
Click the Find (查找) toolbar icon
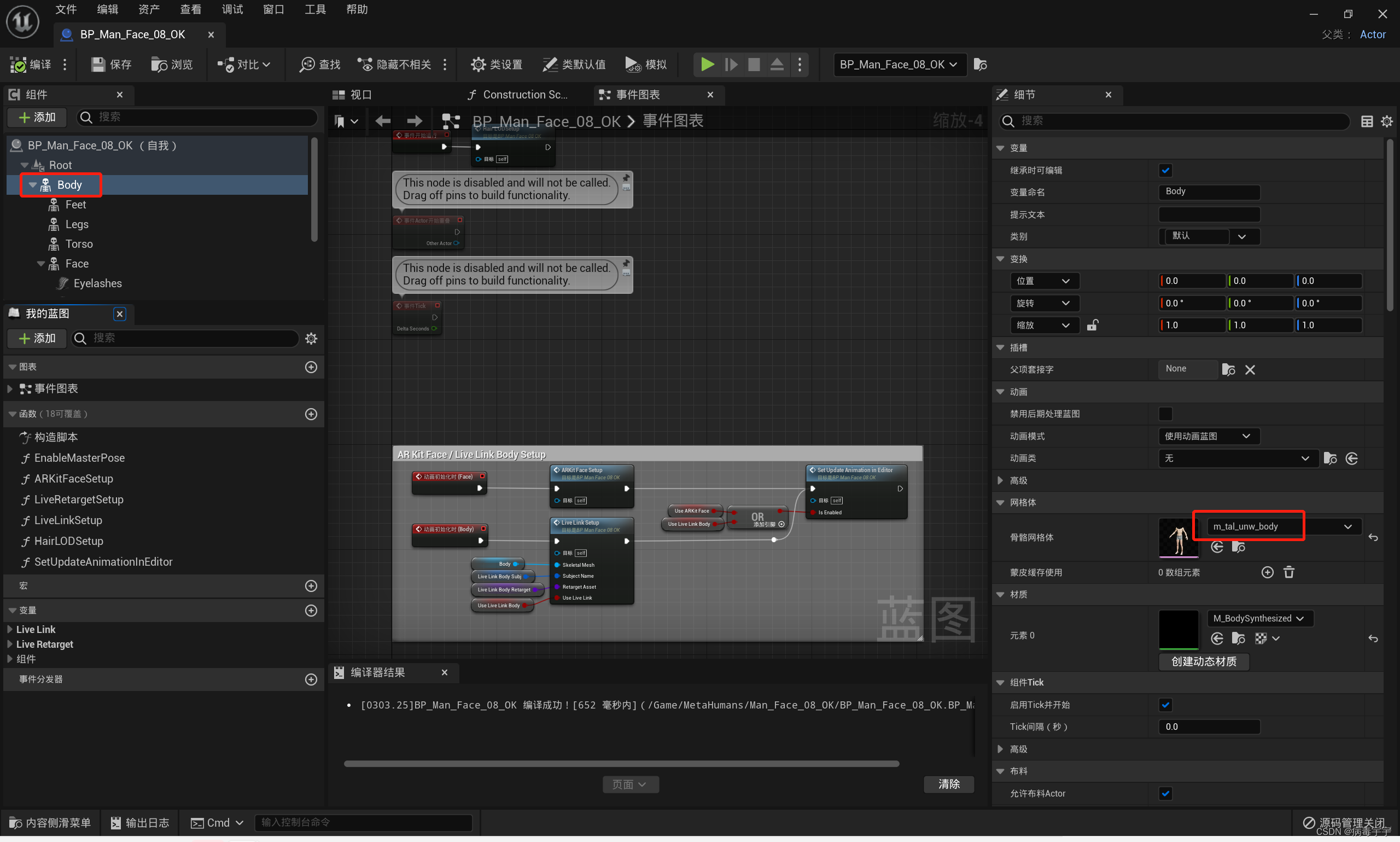(307, 65)
